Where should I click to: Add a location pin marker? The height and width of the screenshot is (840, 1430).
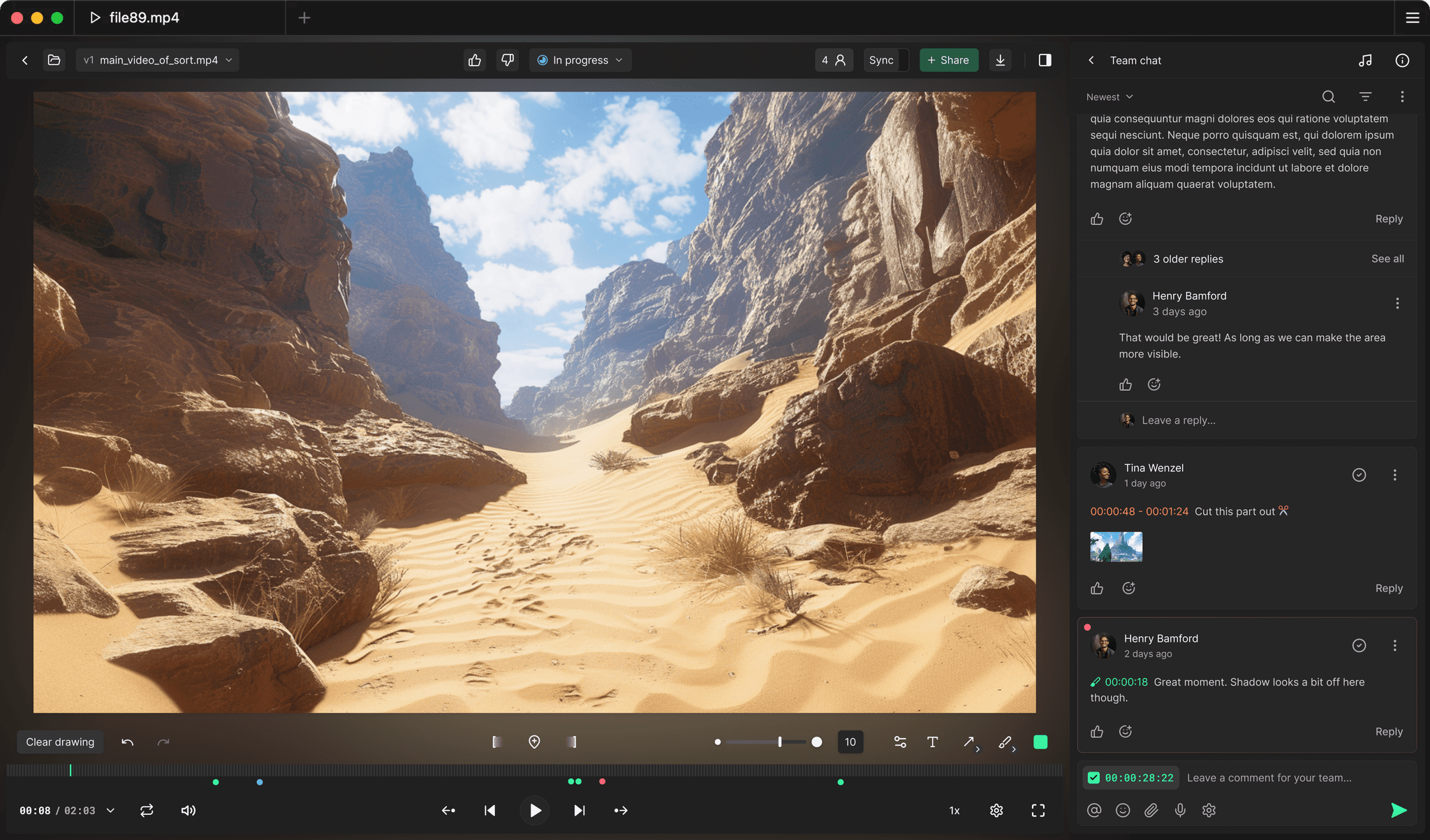tap(534, 742)
